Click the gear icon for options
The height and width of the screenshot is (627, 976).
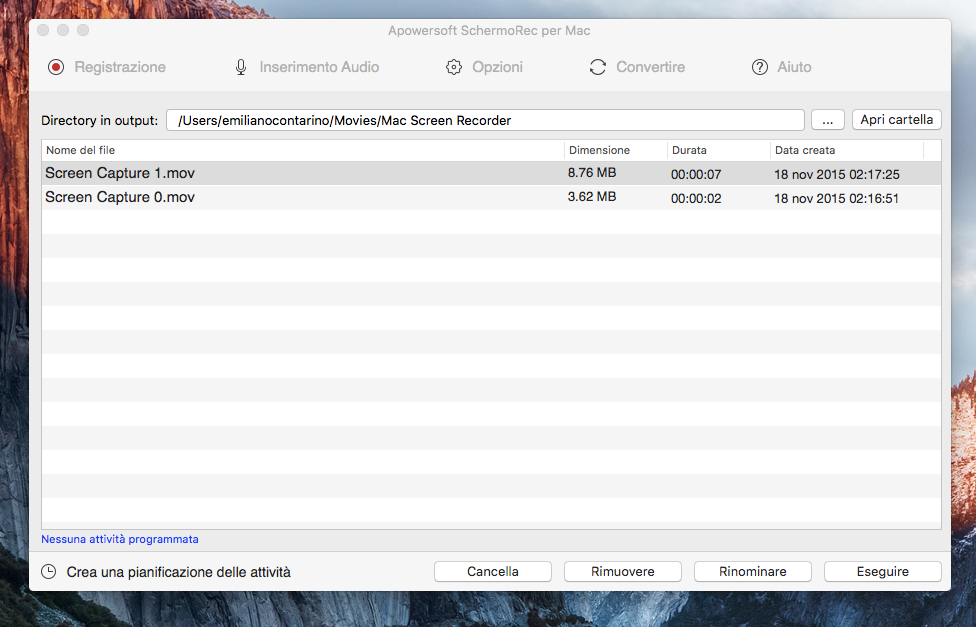pyautogui.click(x=454, y=67)
